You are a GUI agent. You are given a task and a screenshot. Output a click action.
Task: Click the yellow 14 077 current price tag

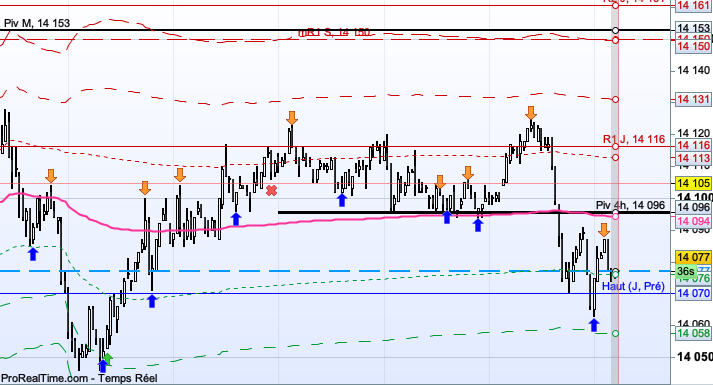tap(693, 257)
